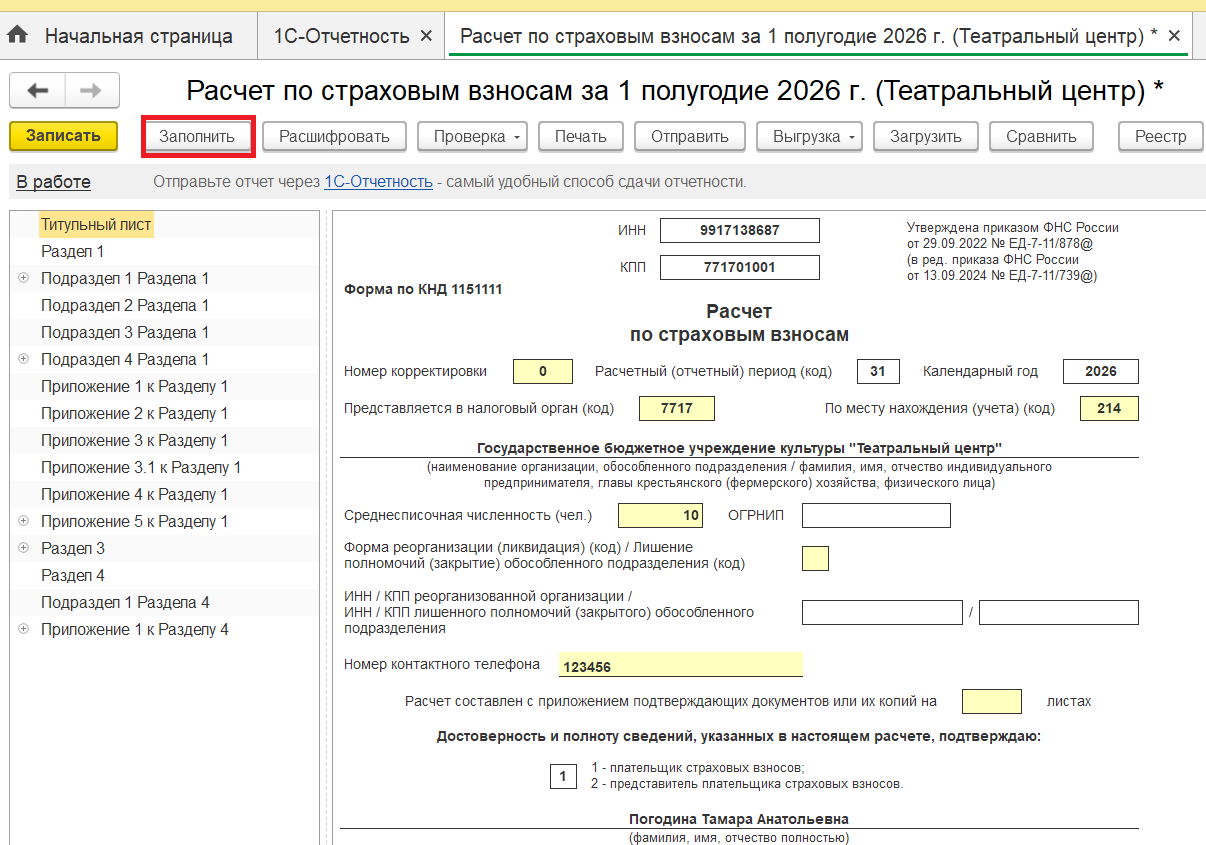
Task: Select Подраздел 3 Раздела 1
Action: pos(125,332)
